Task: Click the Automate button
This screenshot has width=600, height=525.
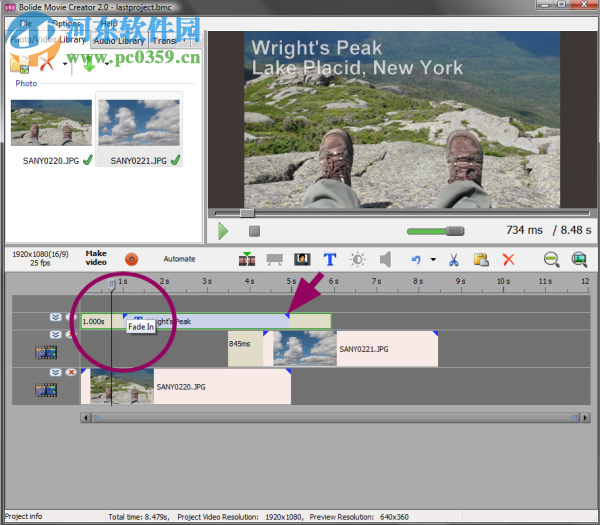Action: (x=179, y=259)
